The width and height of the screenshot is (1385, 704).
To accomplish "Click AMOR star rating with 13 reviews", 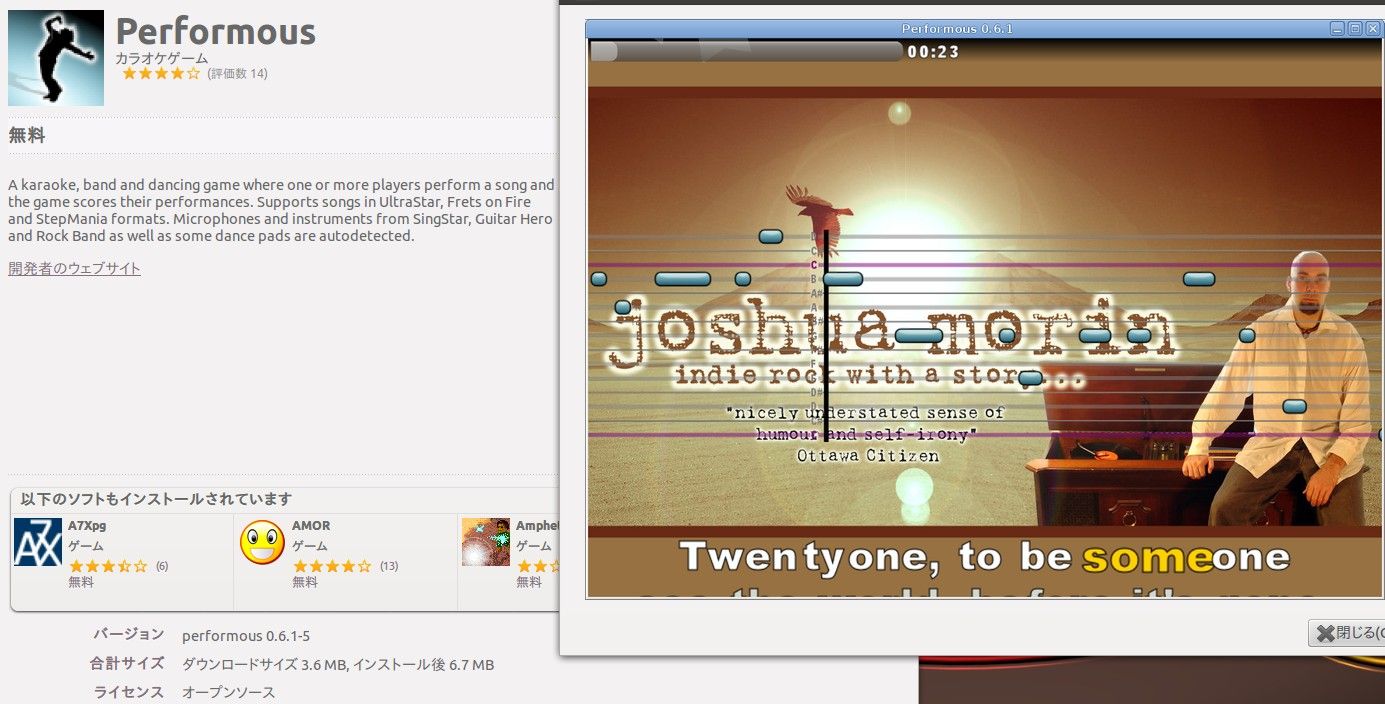I will point(332,566).
